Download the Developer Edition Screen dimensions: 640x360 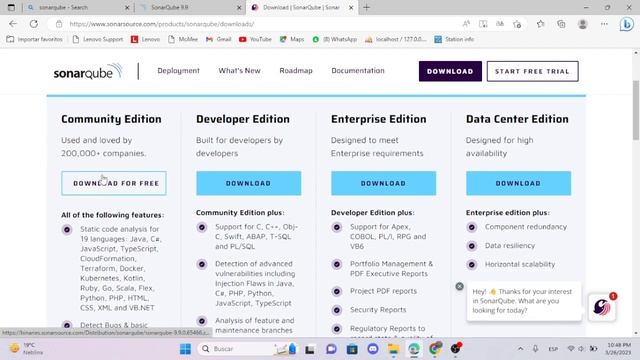[x=249, y=183]
